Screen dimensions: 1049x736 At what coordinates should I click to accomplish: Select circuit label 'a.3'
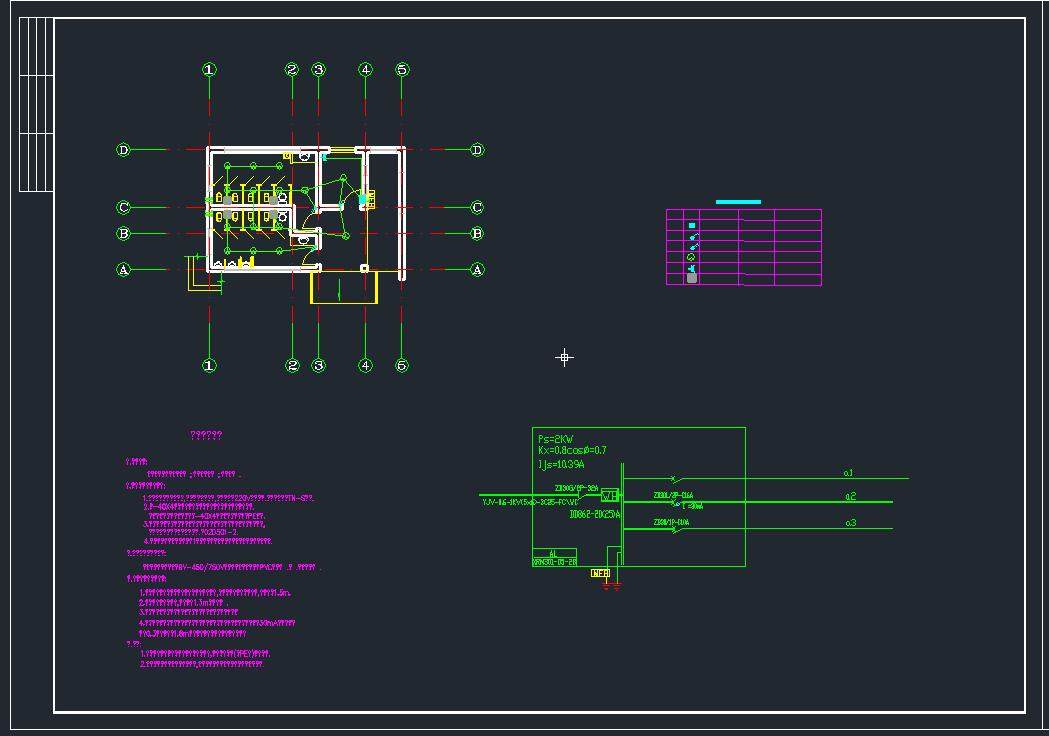850,523
